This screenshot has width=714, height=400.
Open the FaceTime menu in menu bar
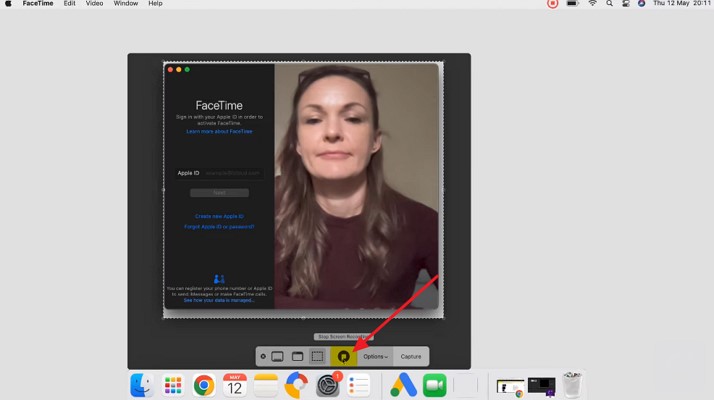point(38,4)
